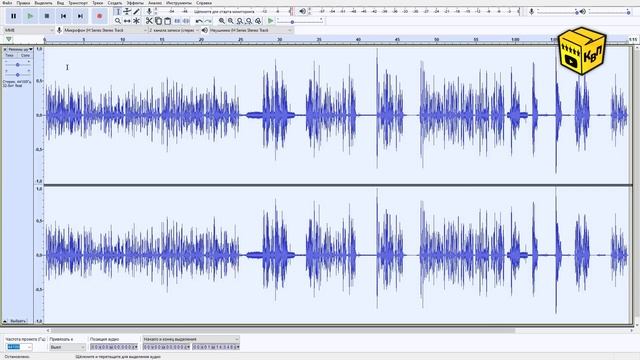Select the magnifier Zoom tool
The image size is (640, 360).
click(x=118, y=20)
